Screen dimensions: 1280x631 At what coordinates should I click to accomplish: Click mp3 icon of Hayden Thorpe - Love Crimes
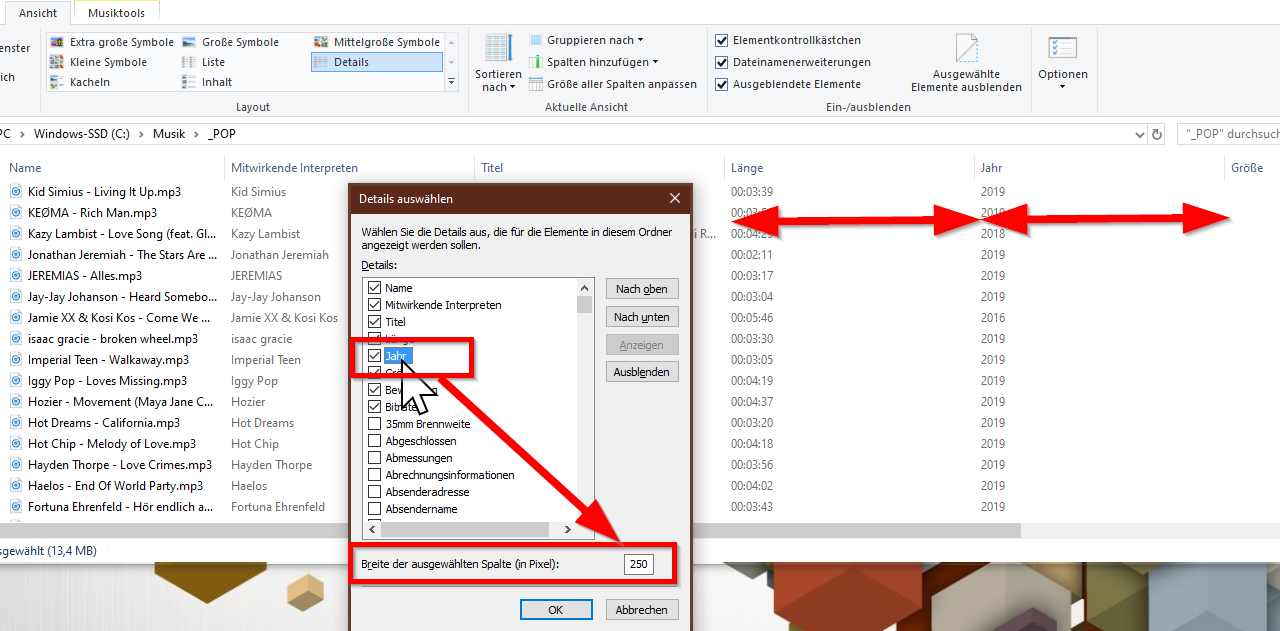[x=16, y=464]
